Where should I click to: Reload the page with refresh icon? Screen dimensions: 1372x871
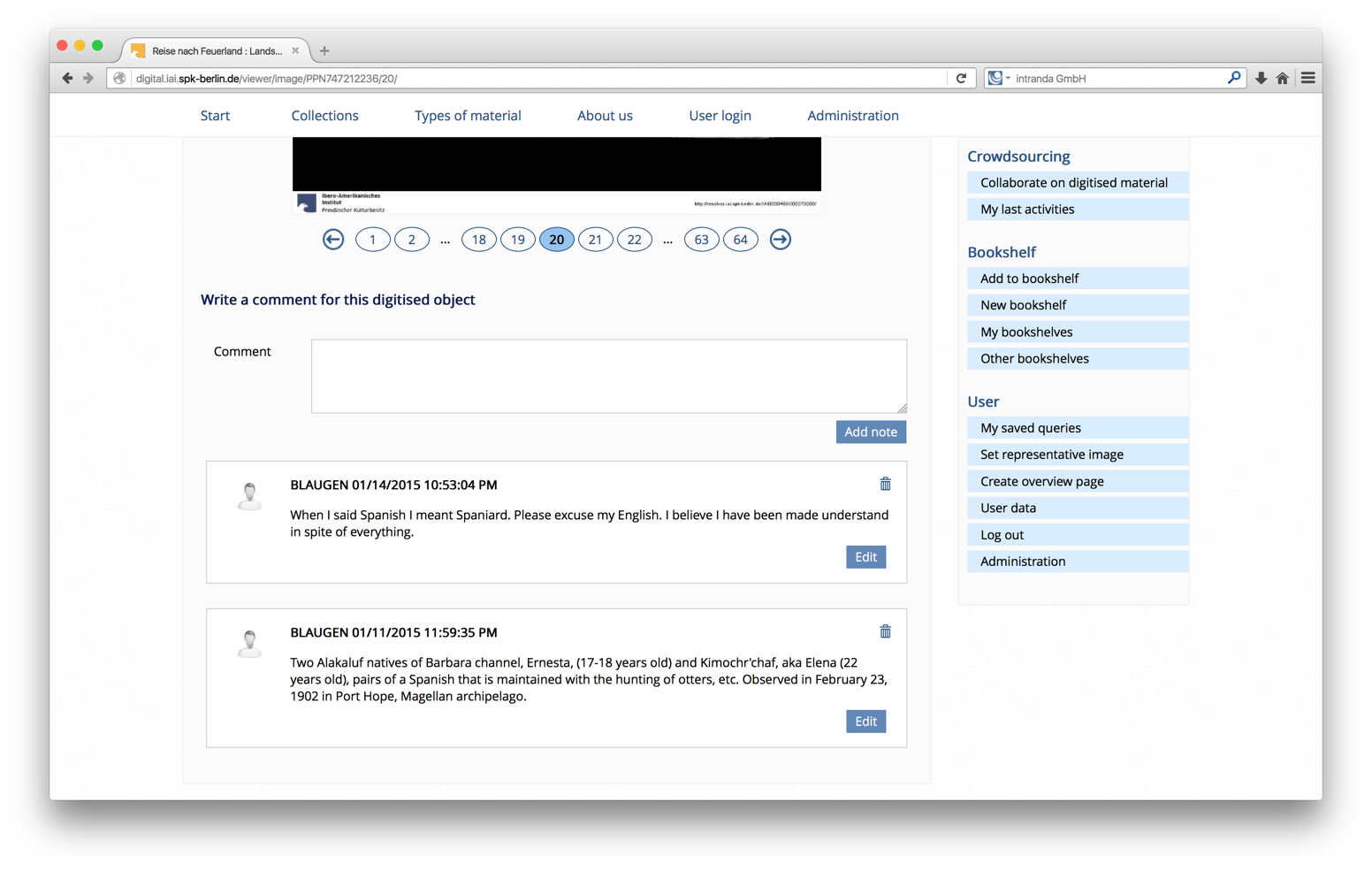(x=961, y=78)
